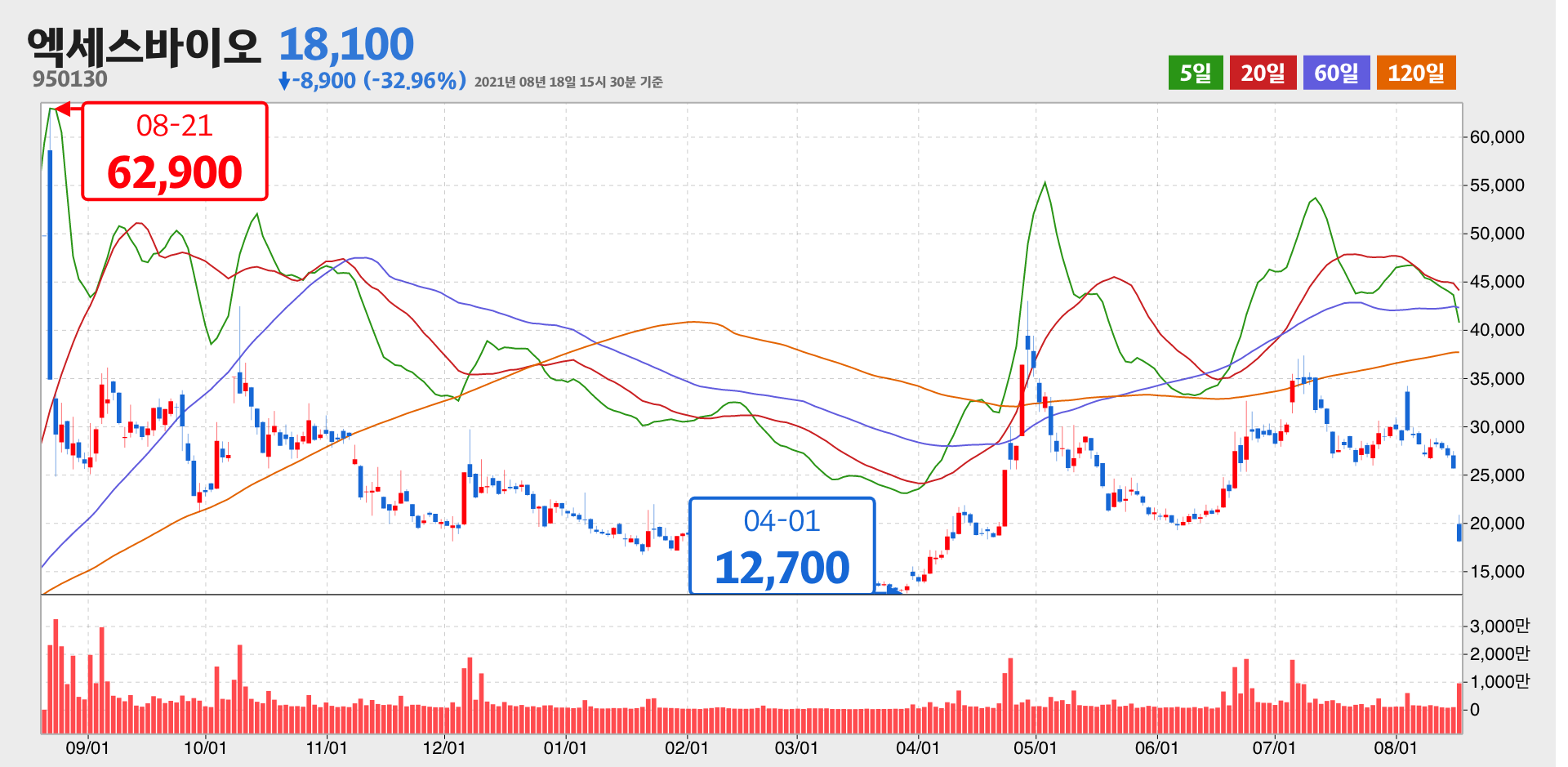This screenshot has height=767, width=1568.
Task: Click the 05/01 date axis label
Action: pos(1036,748)
